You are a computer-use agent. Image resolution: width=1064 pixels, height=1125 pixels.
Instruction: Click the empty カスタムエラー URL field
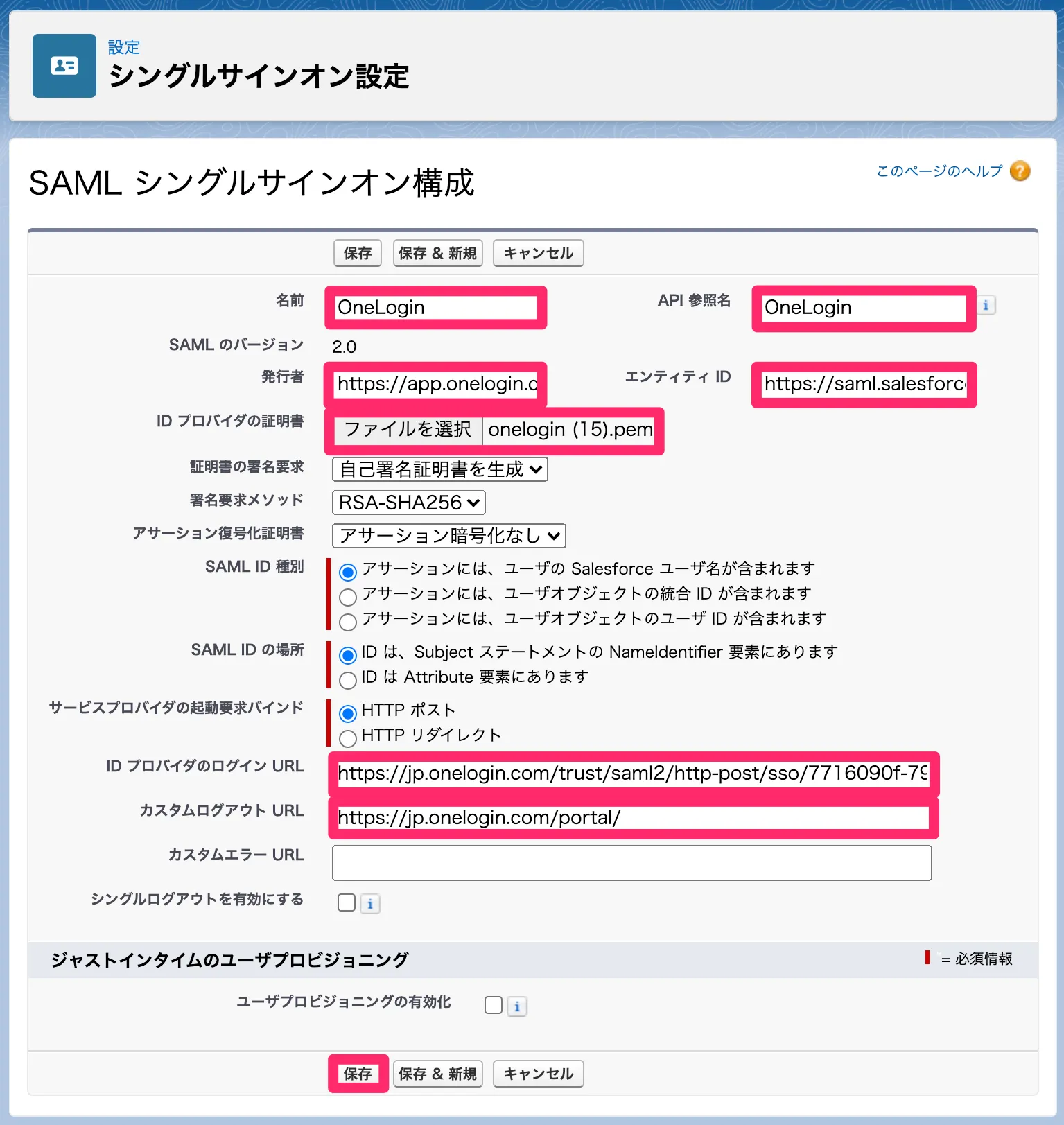coord(631,863)
